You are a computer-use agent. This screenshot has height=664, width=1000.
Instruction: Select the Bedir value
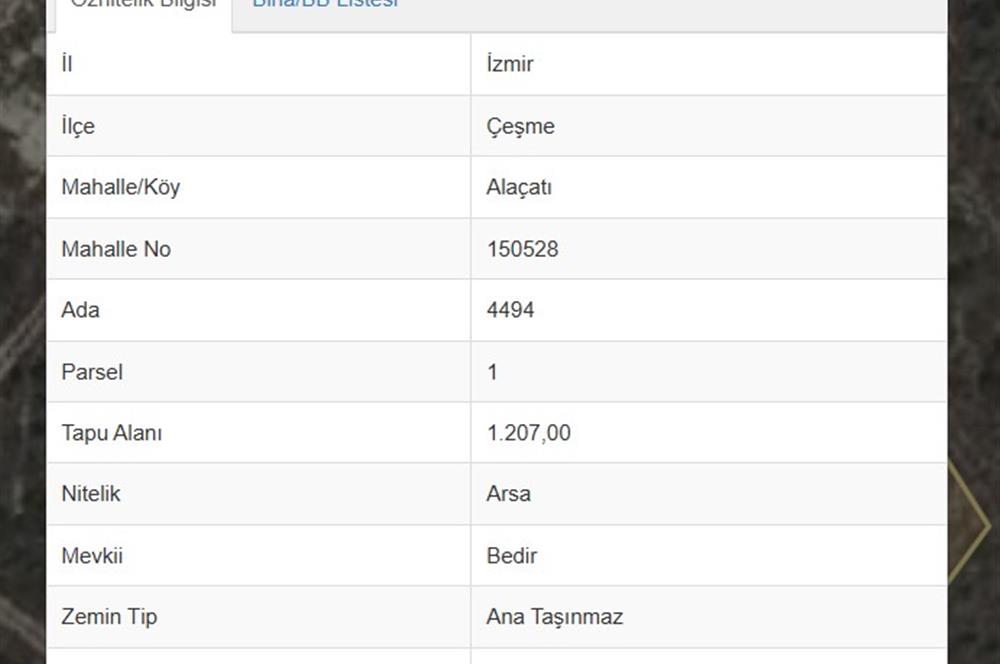pos(511,556)
